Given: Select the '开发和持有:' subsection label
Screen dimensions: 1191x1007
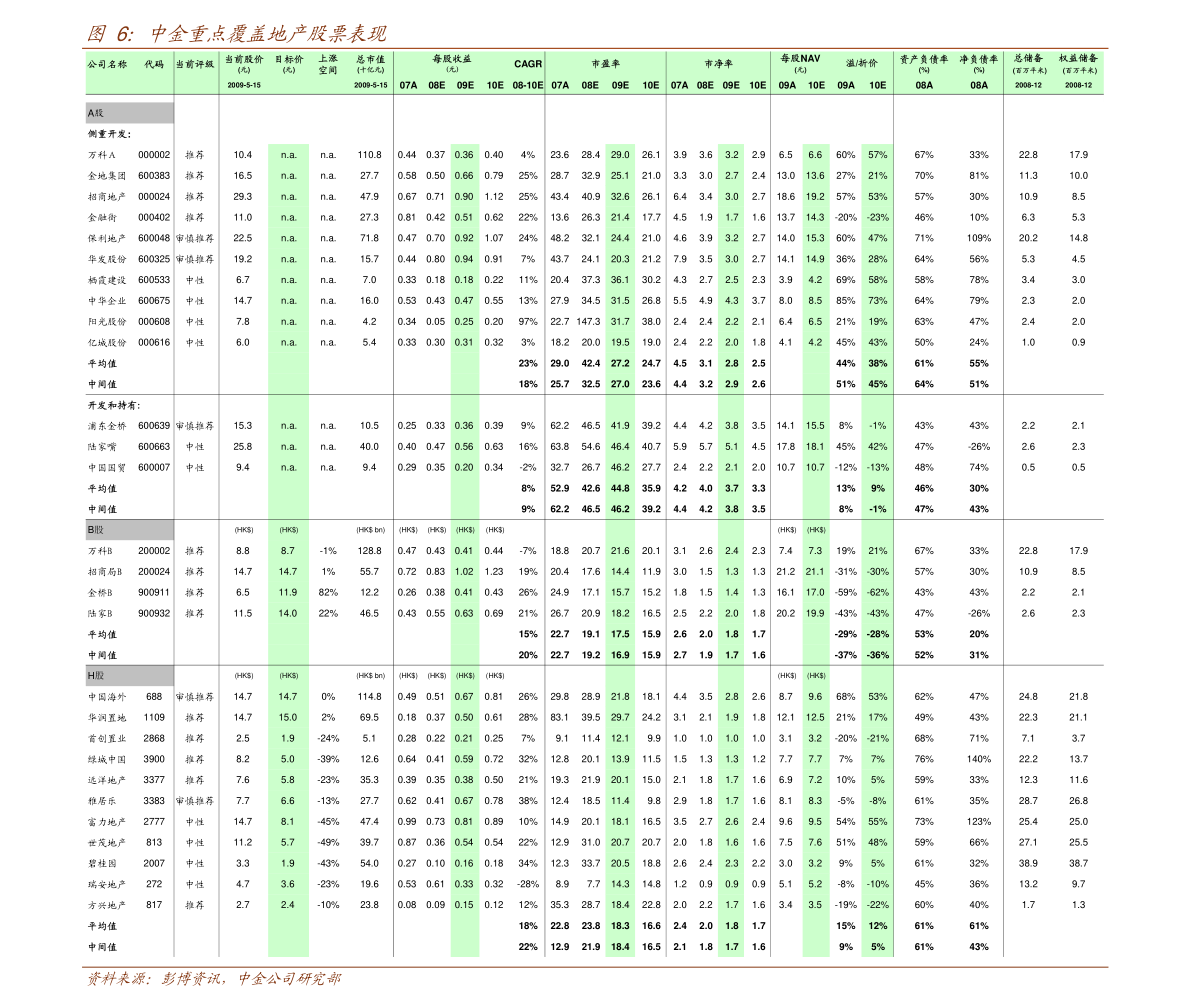Looking at the screenshot, I should [x=114, y=406].
